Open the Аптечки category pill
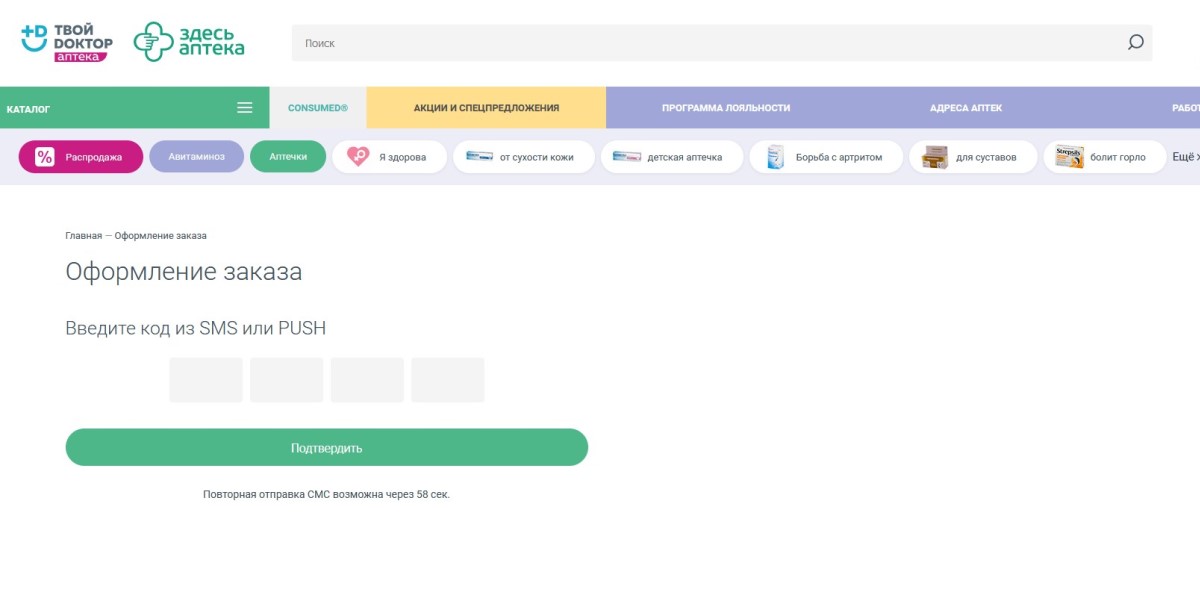Screen dimensions: 1200x598 coord(288,157)
